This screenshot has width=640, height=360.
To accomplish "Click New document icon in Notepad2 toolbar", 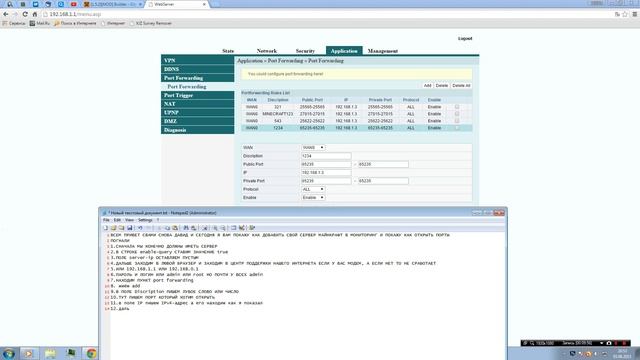I will [106, 228].
